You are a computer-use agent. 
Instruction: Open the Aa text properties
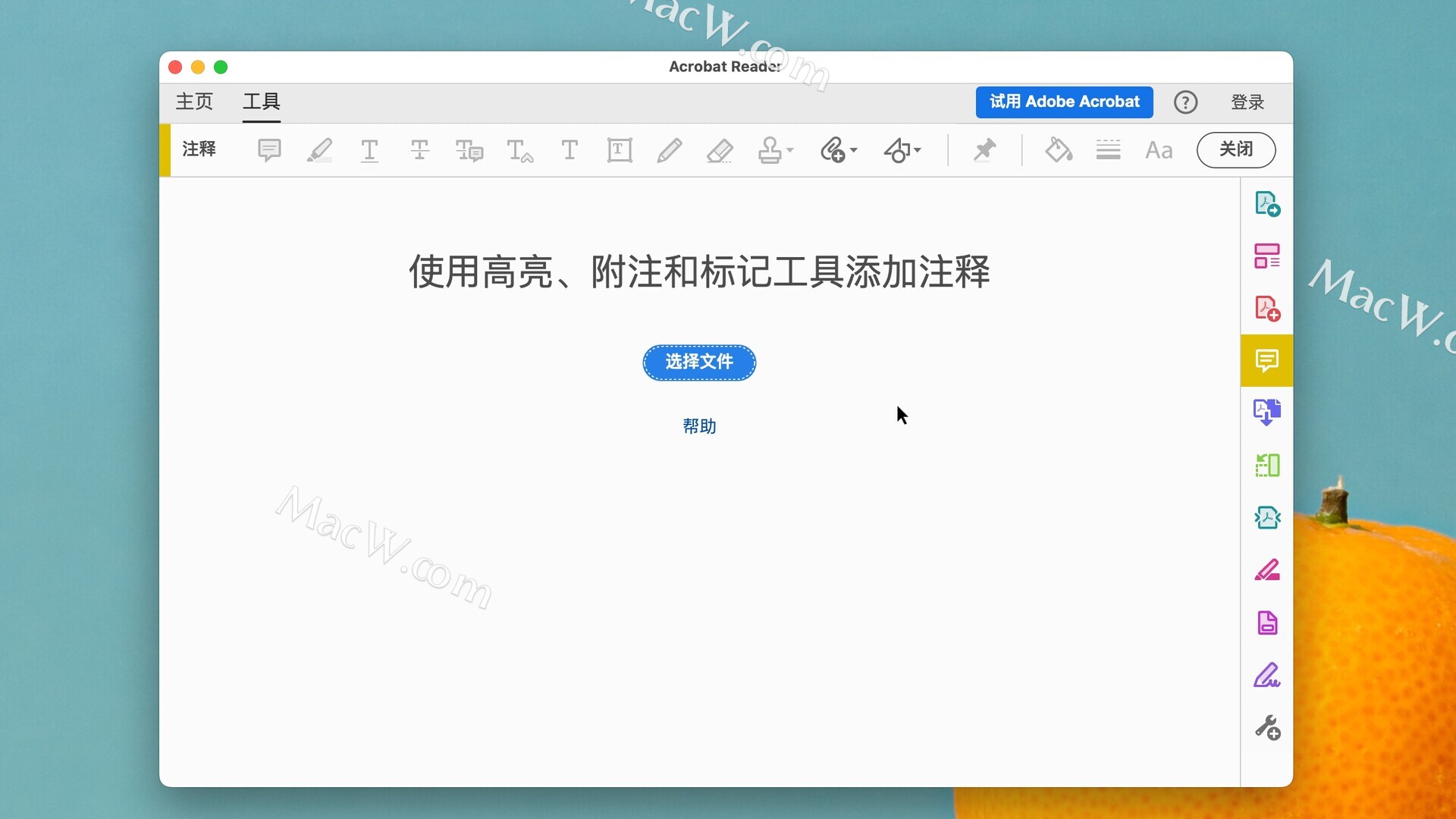[1159, 150]
